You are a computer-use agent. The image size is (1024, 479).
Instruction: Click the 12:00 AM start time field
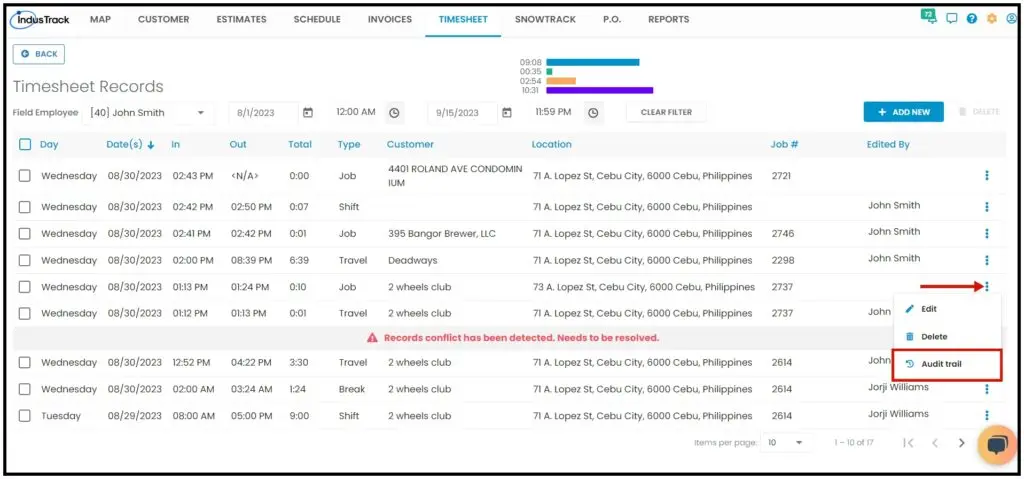356,112
